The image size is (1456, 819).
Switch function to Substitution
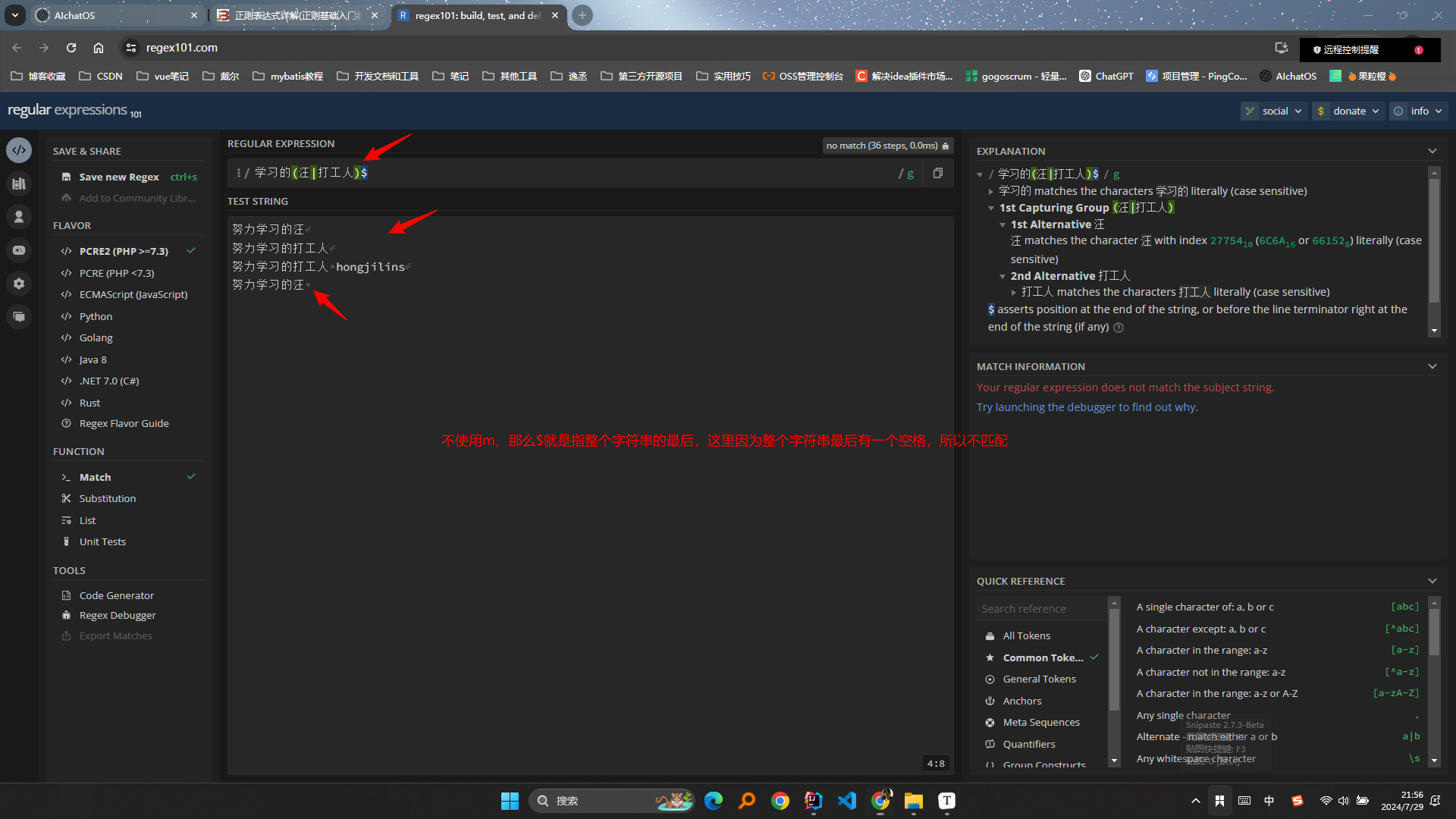[108, 498]
